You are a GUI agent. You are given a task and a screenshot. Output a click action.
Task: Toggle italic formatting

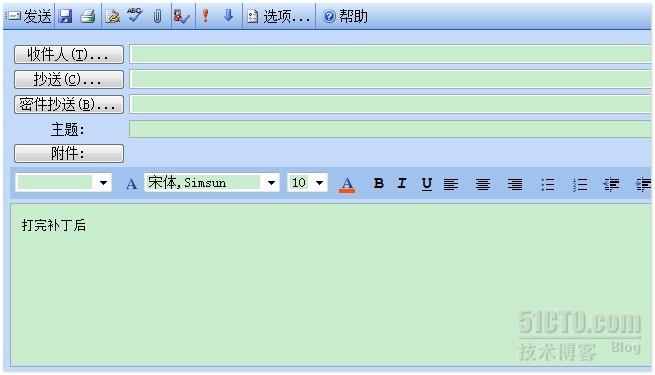click(x=402, y=183)
